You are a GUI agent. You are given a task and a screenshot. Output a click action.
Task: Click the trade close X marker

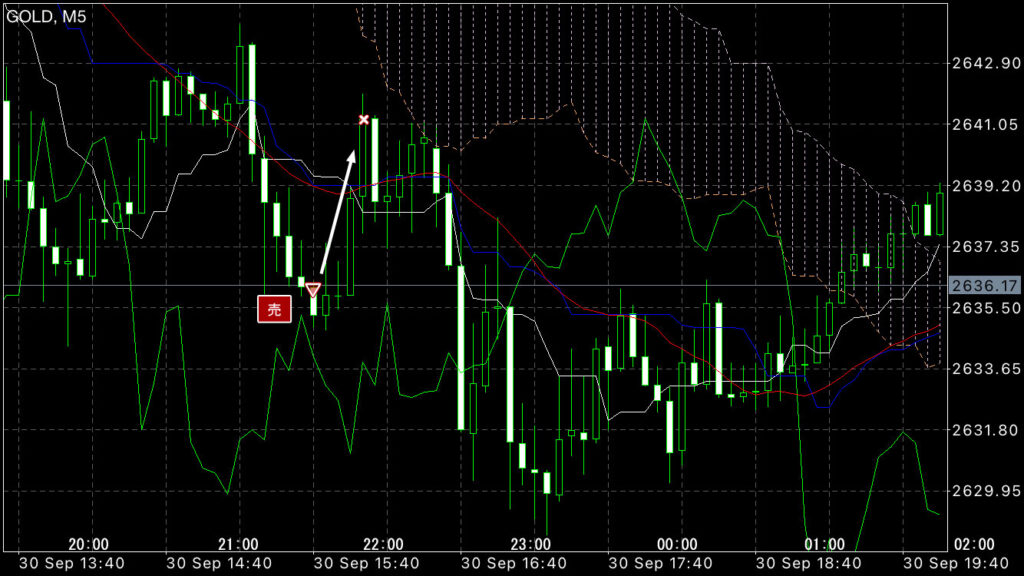pos(364,120)
